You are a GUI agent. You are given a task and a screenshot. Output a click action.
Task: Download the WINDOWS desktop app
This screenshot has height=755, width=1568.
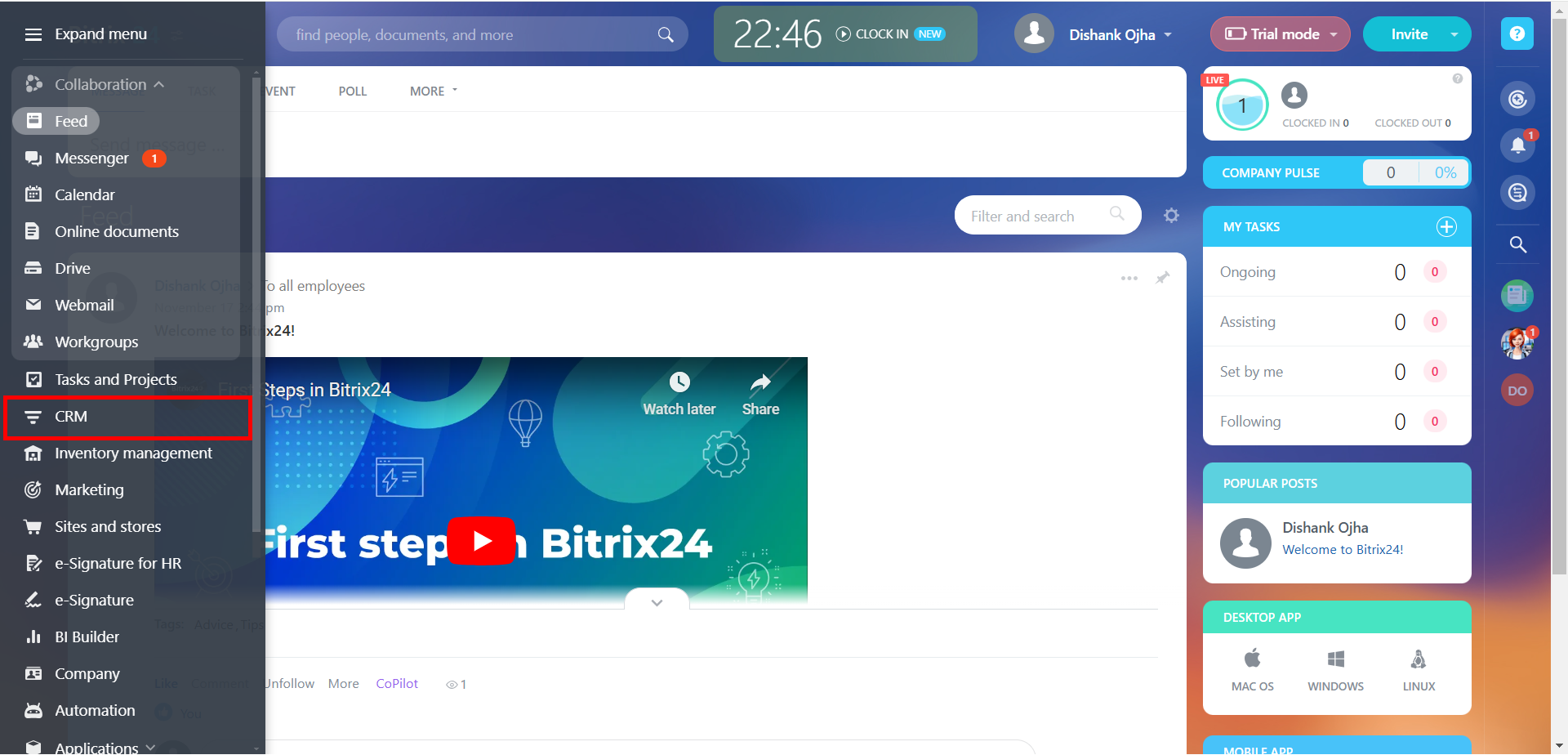click(x=1335, y=670)
